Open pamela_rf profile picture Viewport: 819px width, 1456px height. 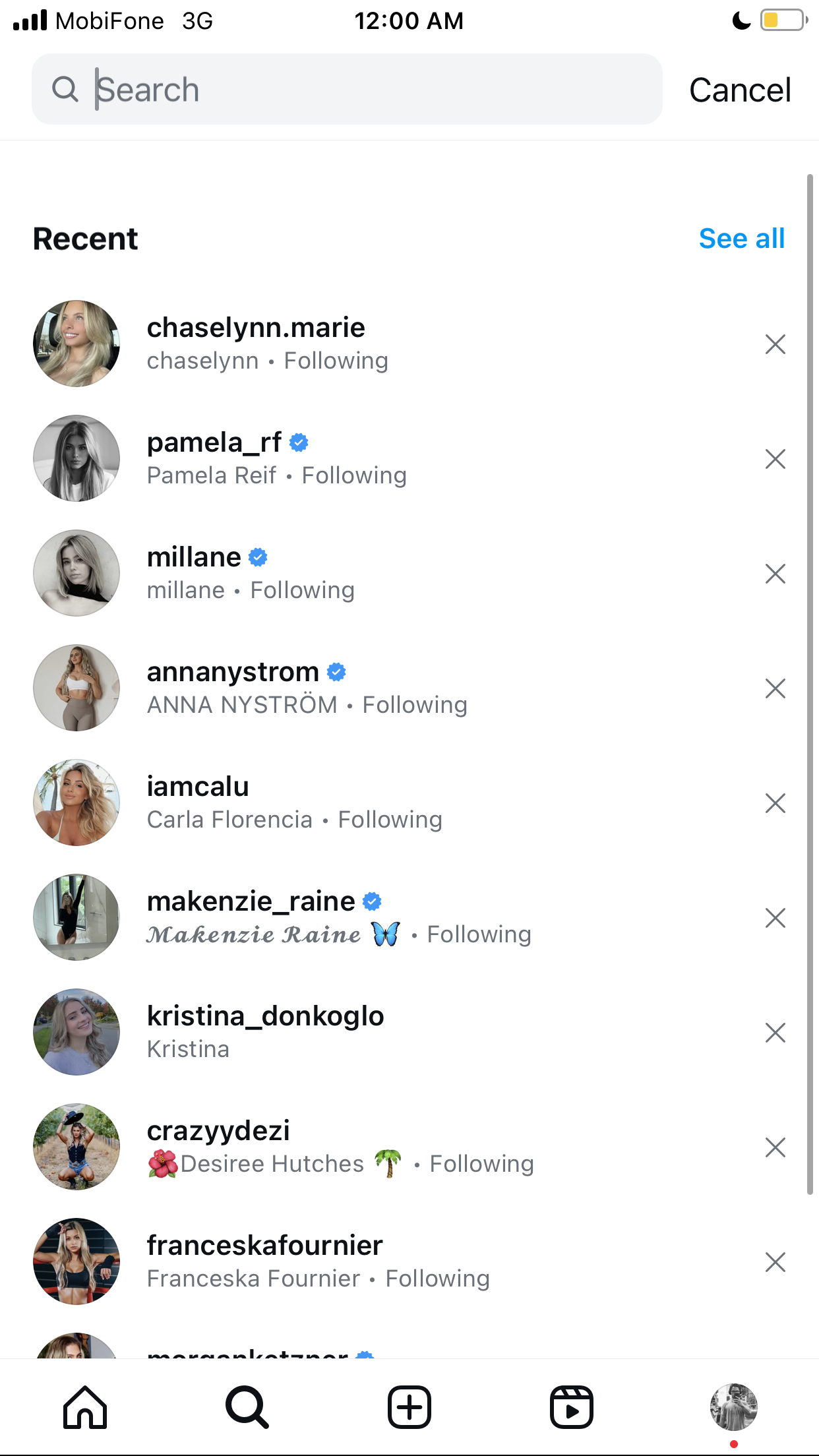tap(76, 458)
